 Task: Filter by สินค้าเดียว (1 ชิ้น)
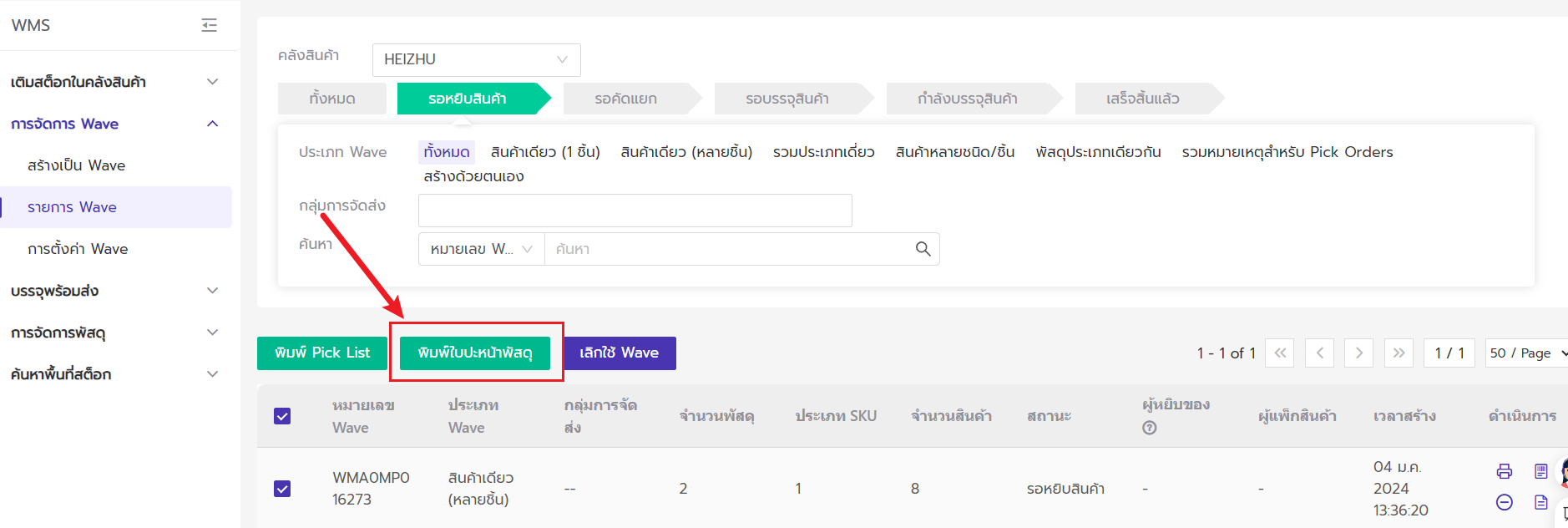click(545, 152)
